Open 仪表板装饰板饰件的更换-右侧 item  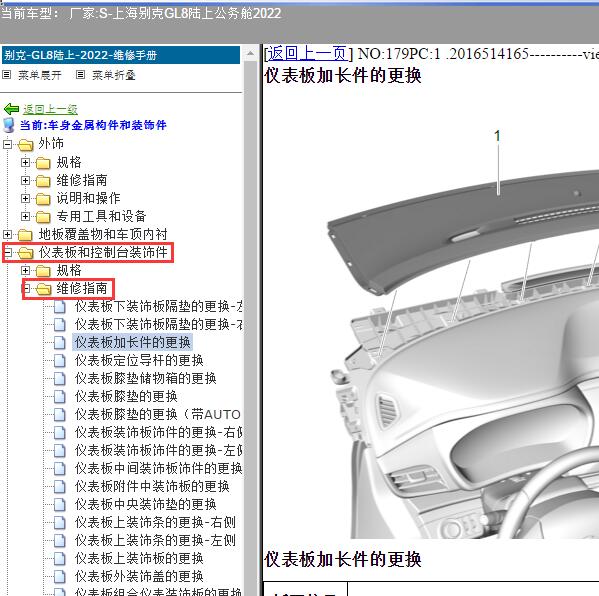[158, 432]
